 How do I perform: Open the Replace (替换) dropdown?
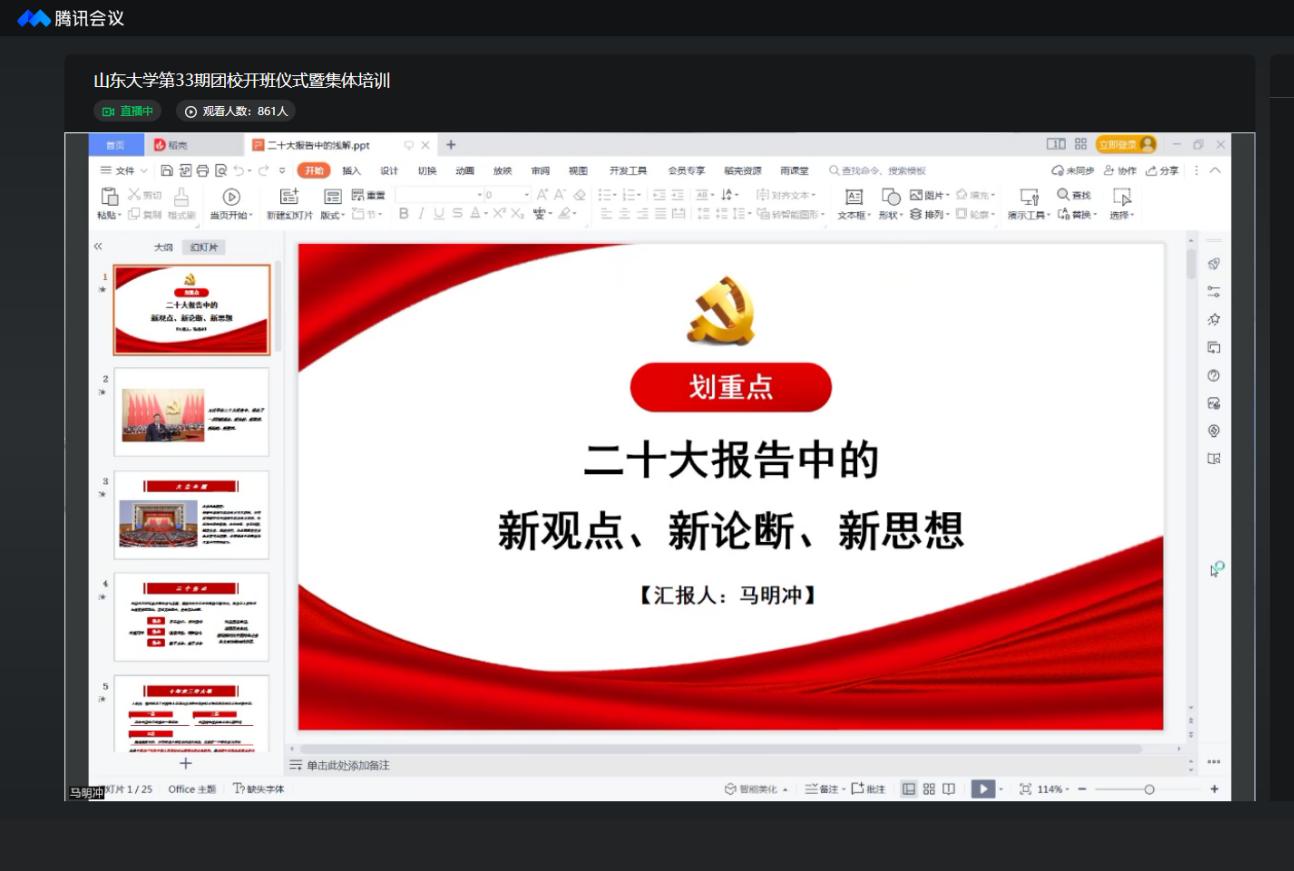(x=1077, y=214)
